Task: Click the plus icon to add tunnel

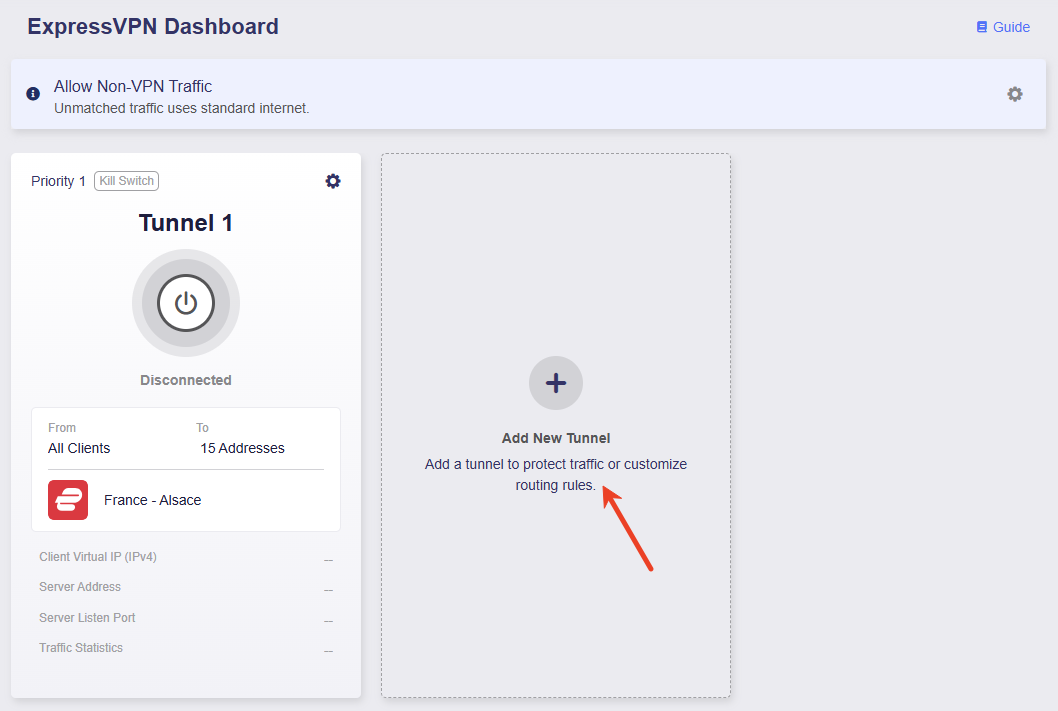Action: (556, 383)
